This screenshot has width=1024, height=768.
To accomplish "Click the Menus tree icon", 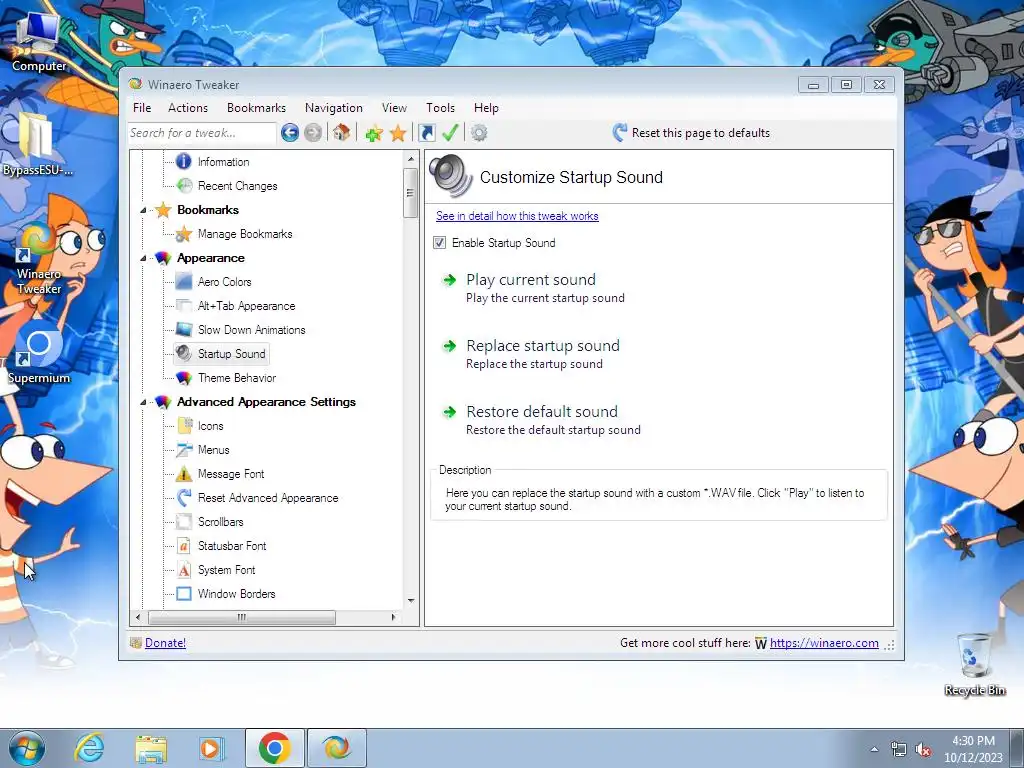I will point(184,449).
